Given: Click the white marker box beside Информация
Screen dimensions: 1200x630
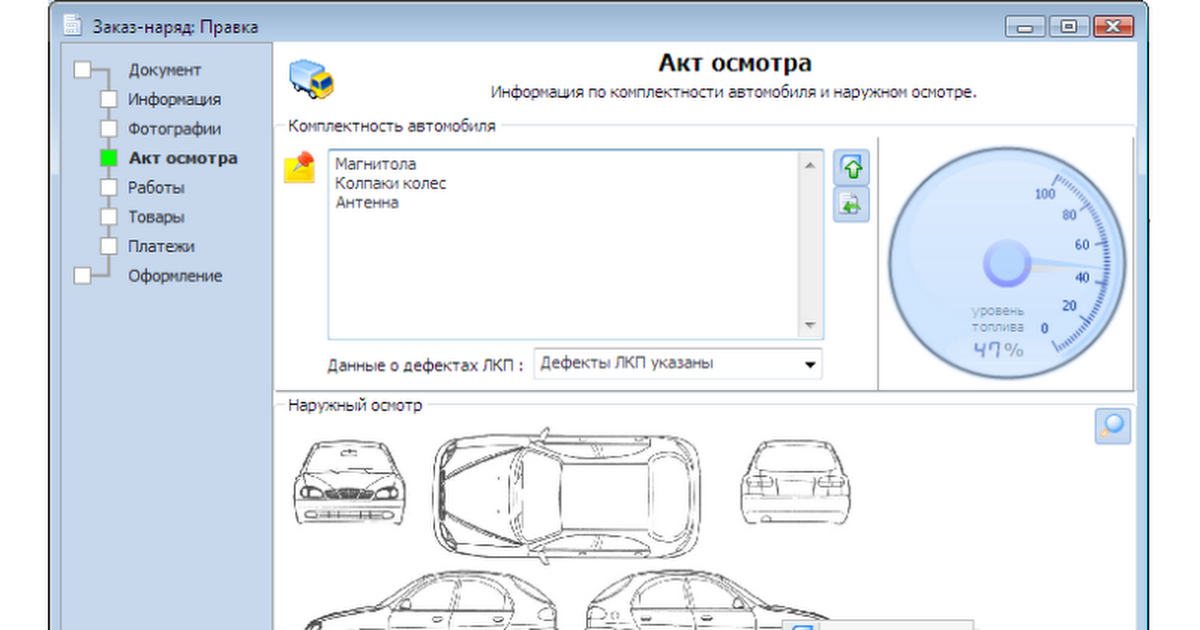Looking at the screenshot, I should pos(108,99).
